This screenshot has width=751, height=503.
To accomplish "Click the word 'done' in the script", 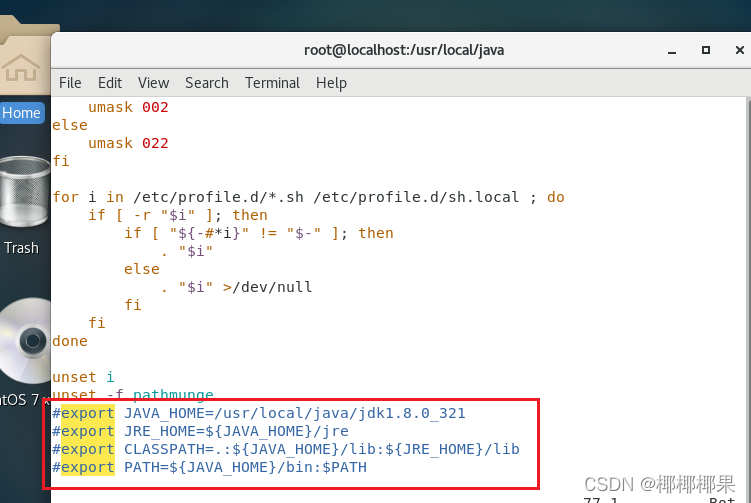I will pyautogui.click(x=70, y=341).
